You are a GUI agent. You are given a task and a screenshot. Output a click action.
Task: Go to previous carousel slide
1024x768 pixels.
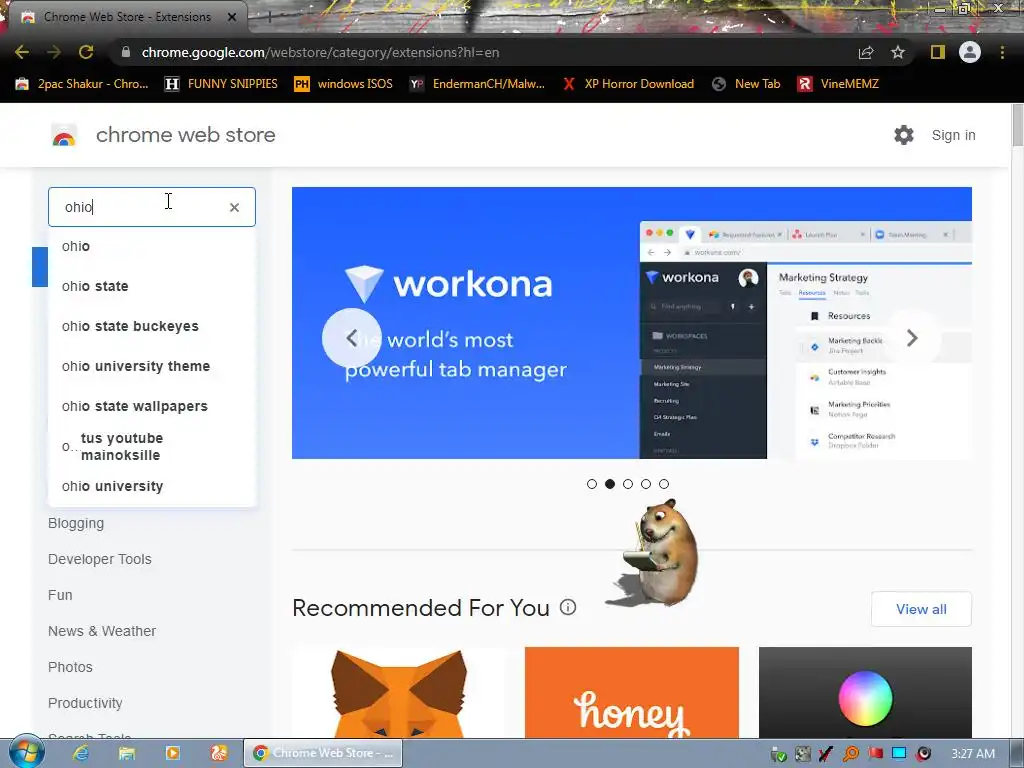coord(351,338)
